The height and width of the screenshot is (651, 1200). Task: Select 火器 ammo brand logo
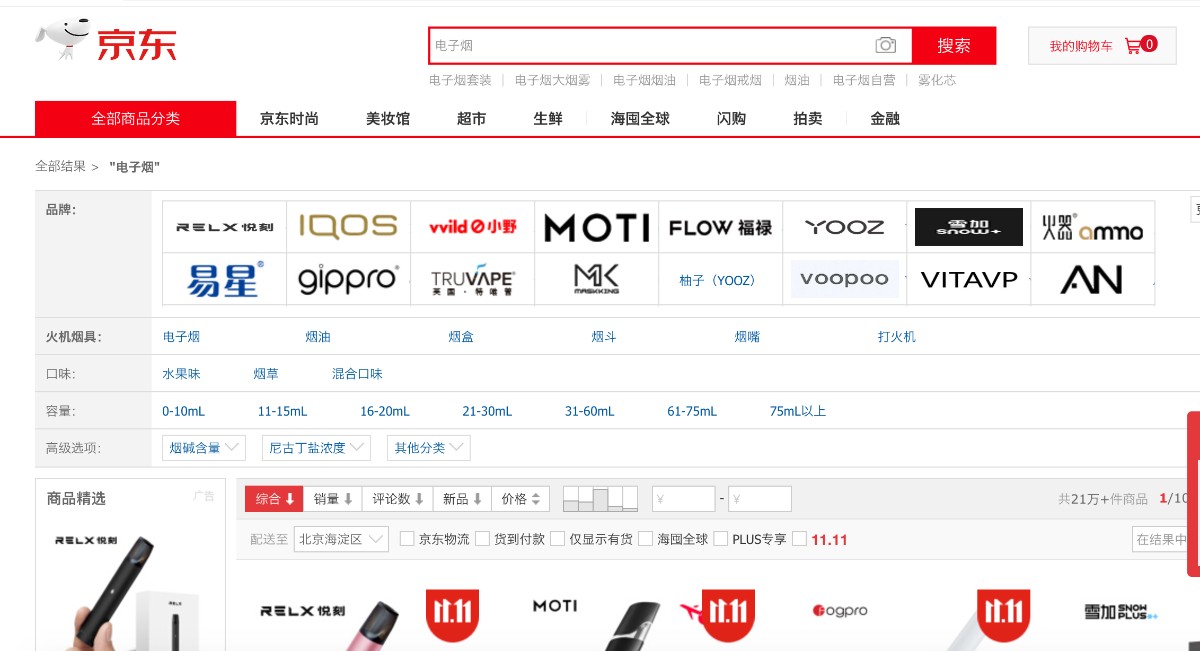pos(1092,228)
